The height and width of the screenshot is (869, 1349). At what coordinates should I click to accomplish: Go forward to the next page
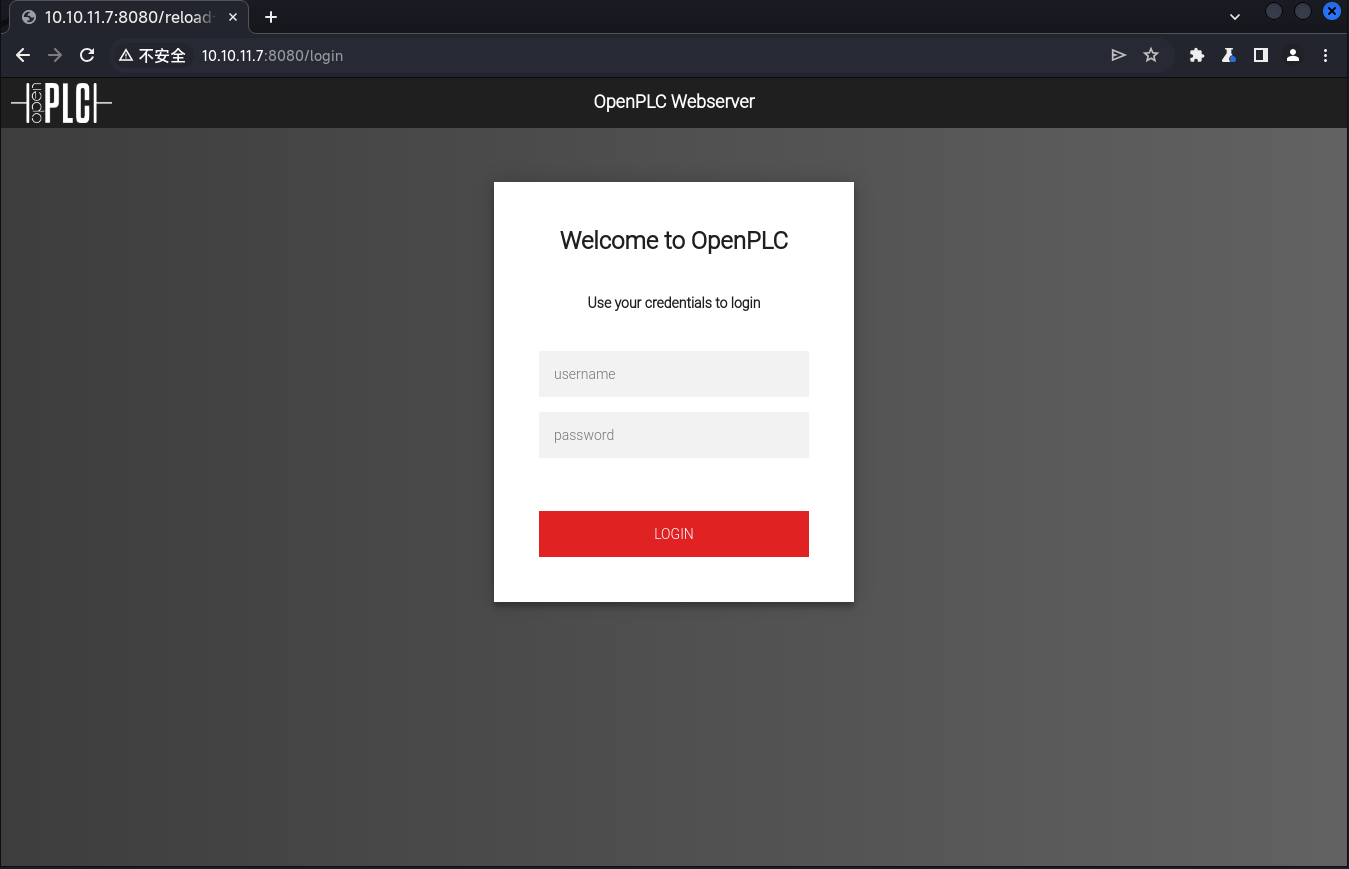pos(55,56)
